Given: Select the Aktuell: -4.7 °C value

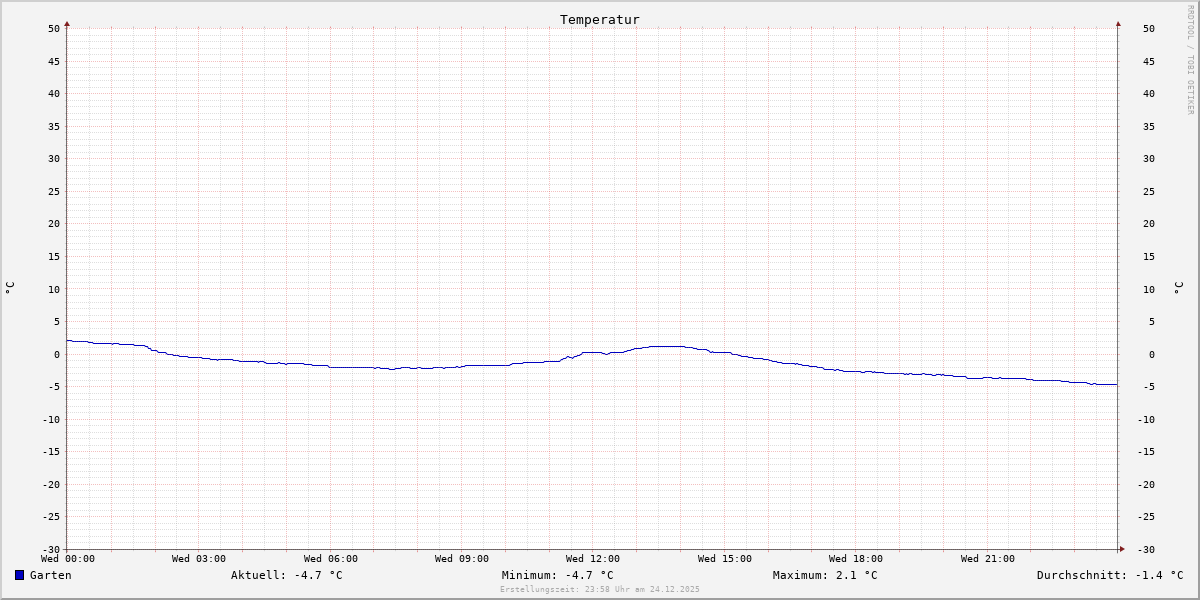Looking at the screenshot, I should (287, 575).
